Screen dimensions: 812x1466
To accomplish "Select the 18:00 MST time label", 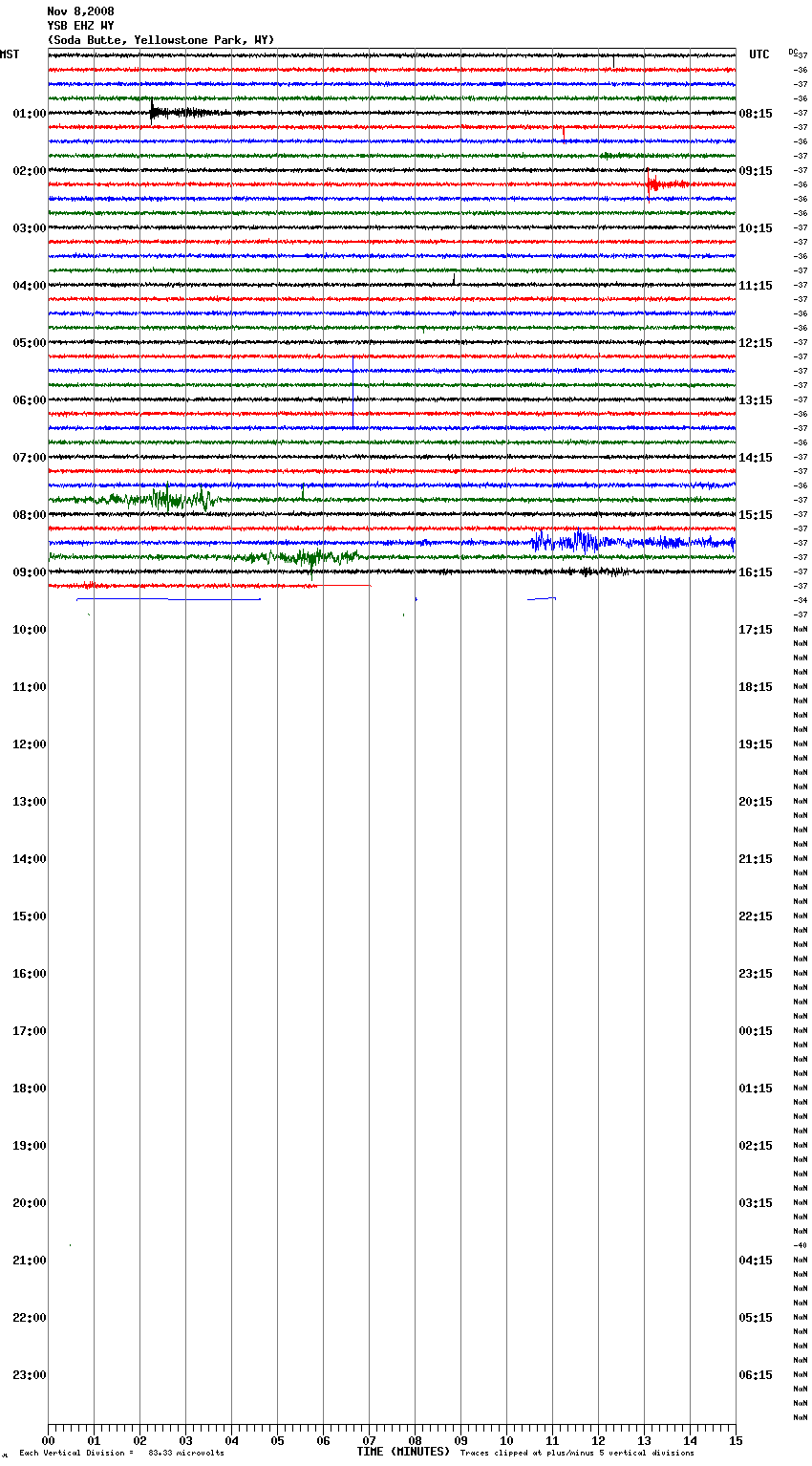I will [x=30, y=1089].
